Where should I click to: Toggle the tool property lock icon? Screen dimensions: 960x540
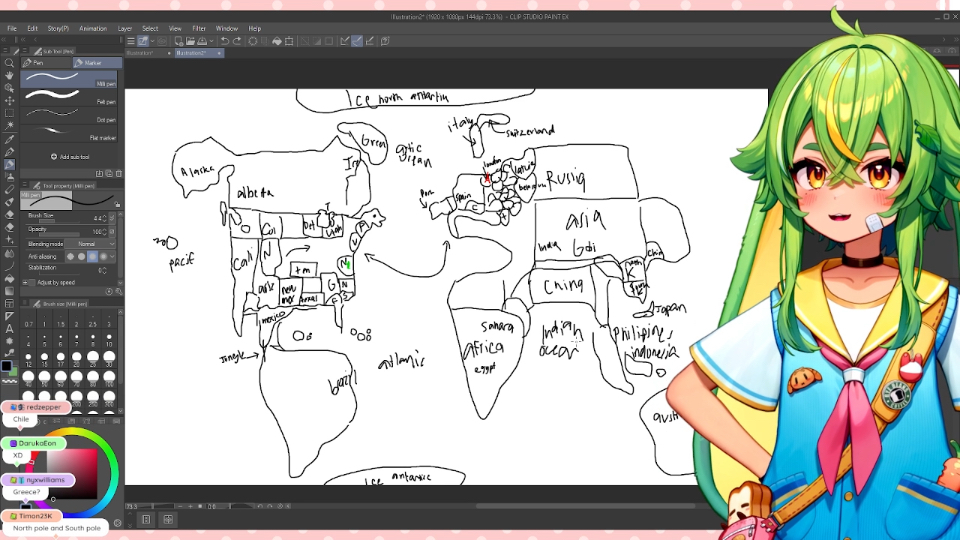117,204
